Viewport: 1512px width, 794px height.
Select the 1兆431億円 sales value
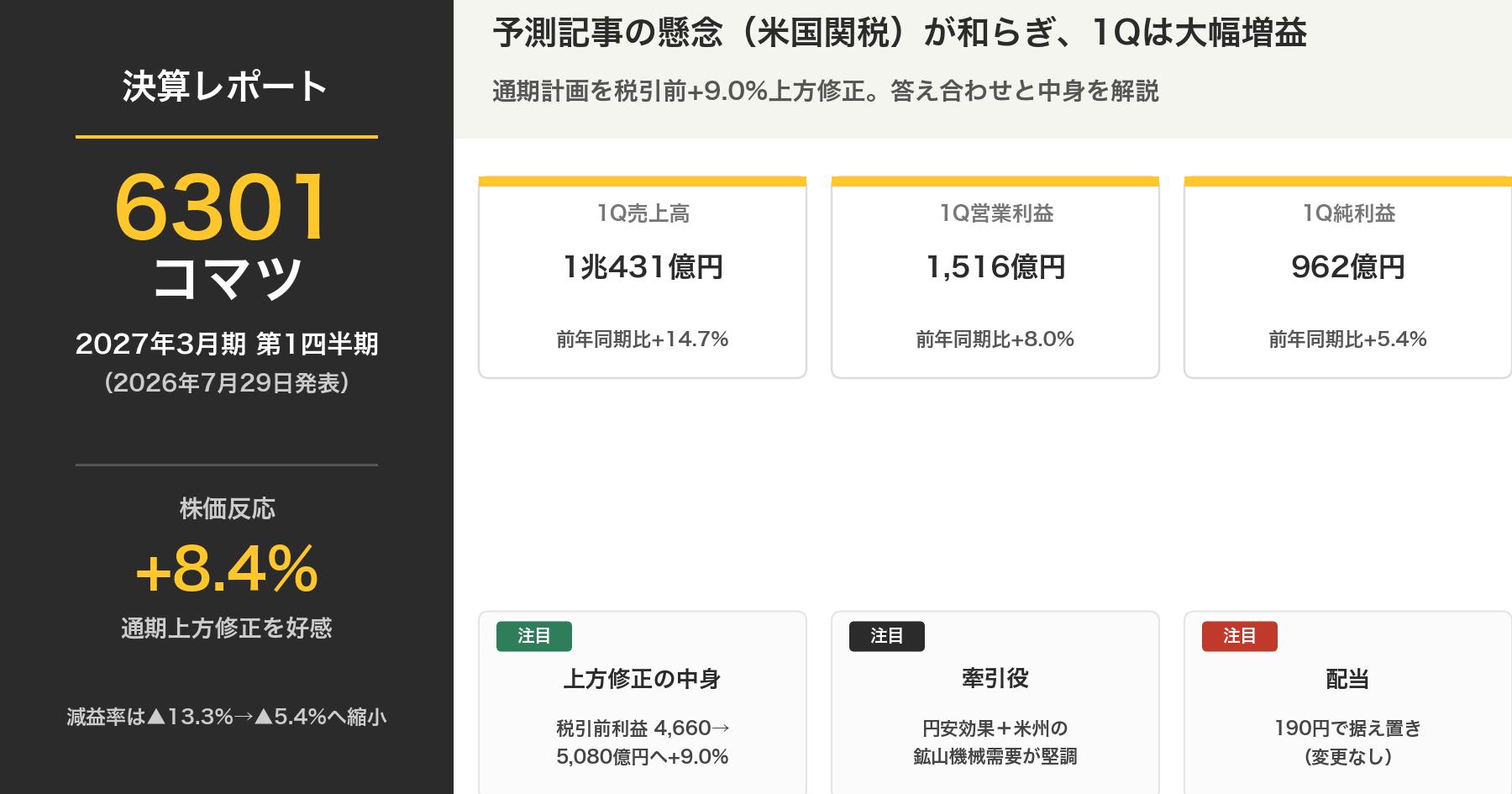(643, 267)
